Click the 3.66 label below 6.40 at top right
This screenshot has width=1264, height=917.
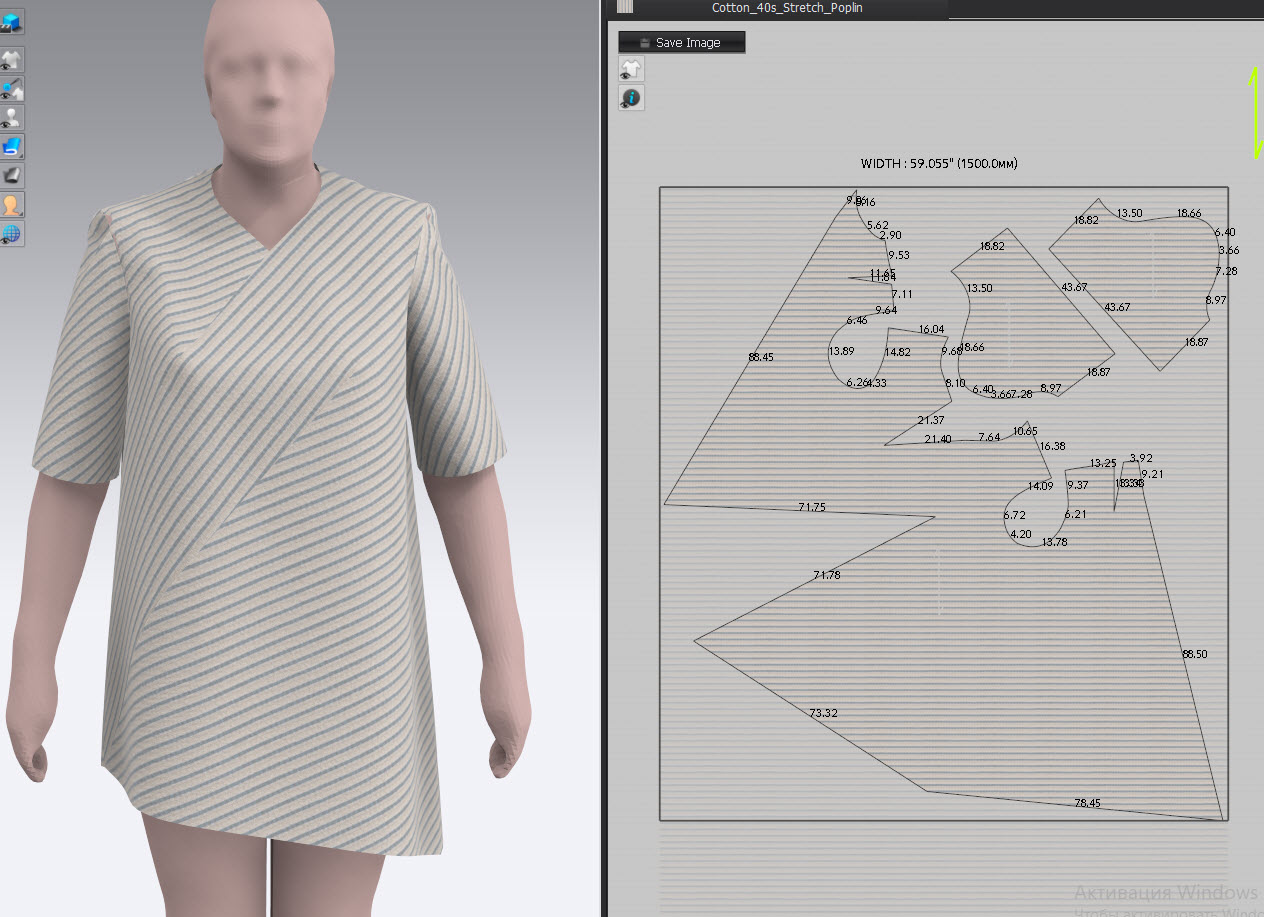pos(1230,250)
